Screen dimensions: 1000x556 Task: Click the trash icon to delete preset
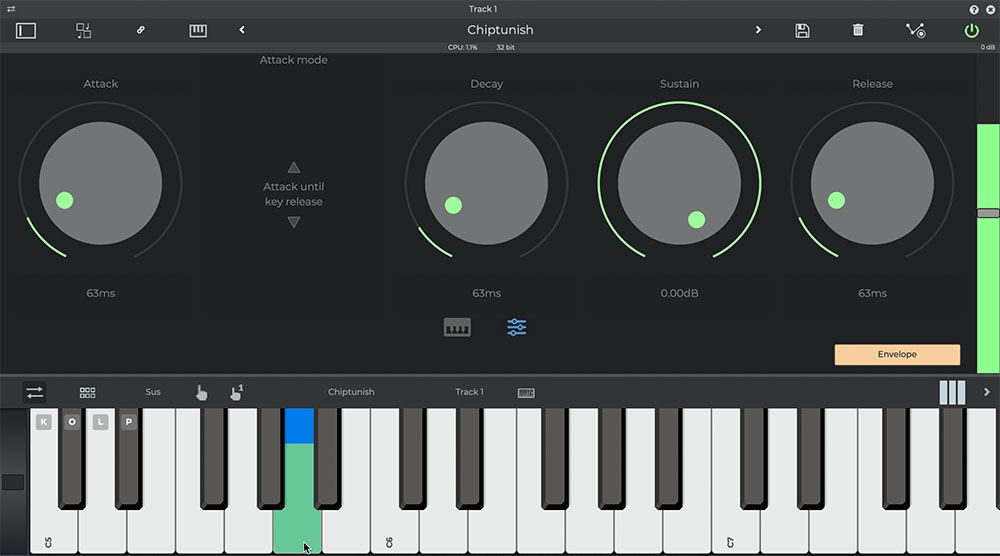[x=858, y=30]
